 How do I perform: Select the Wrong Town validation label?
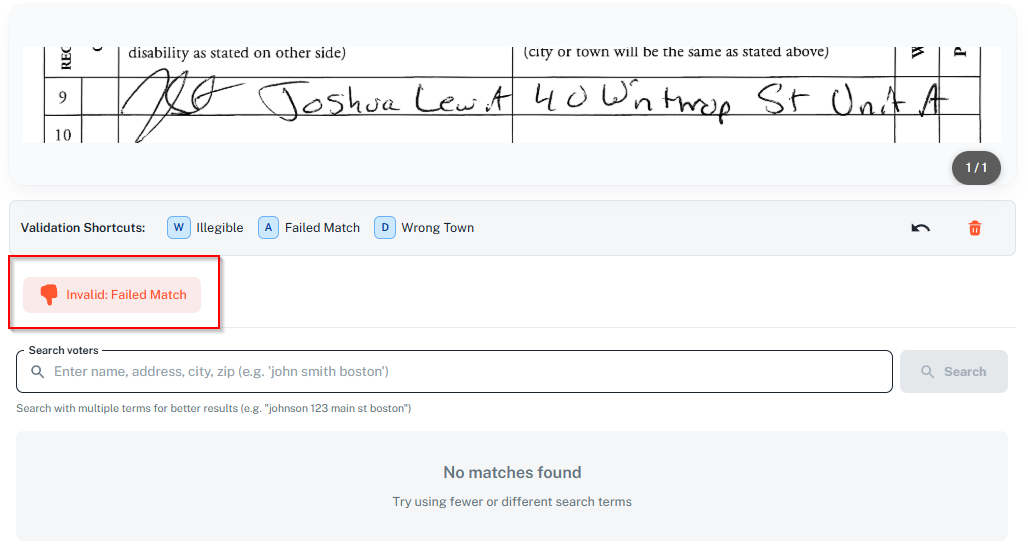(437, 228)
